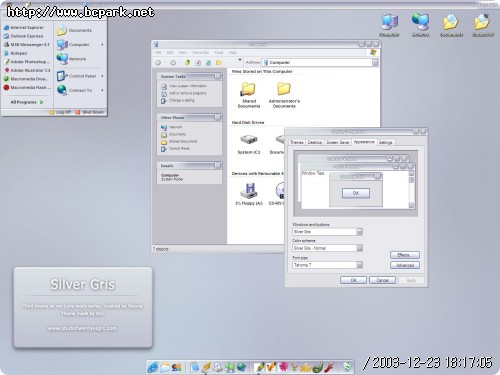Click the Folders toolbar icon in the Computer window
500x375 pixels.
point(219,63)
